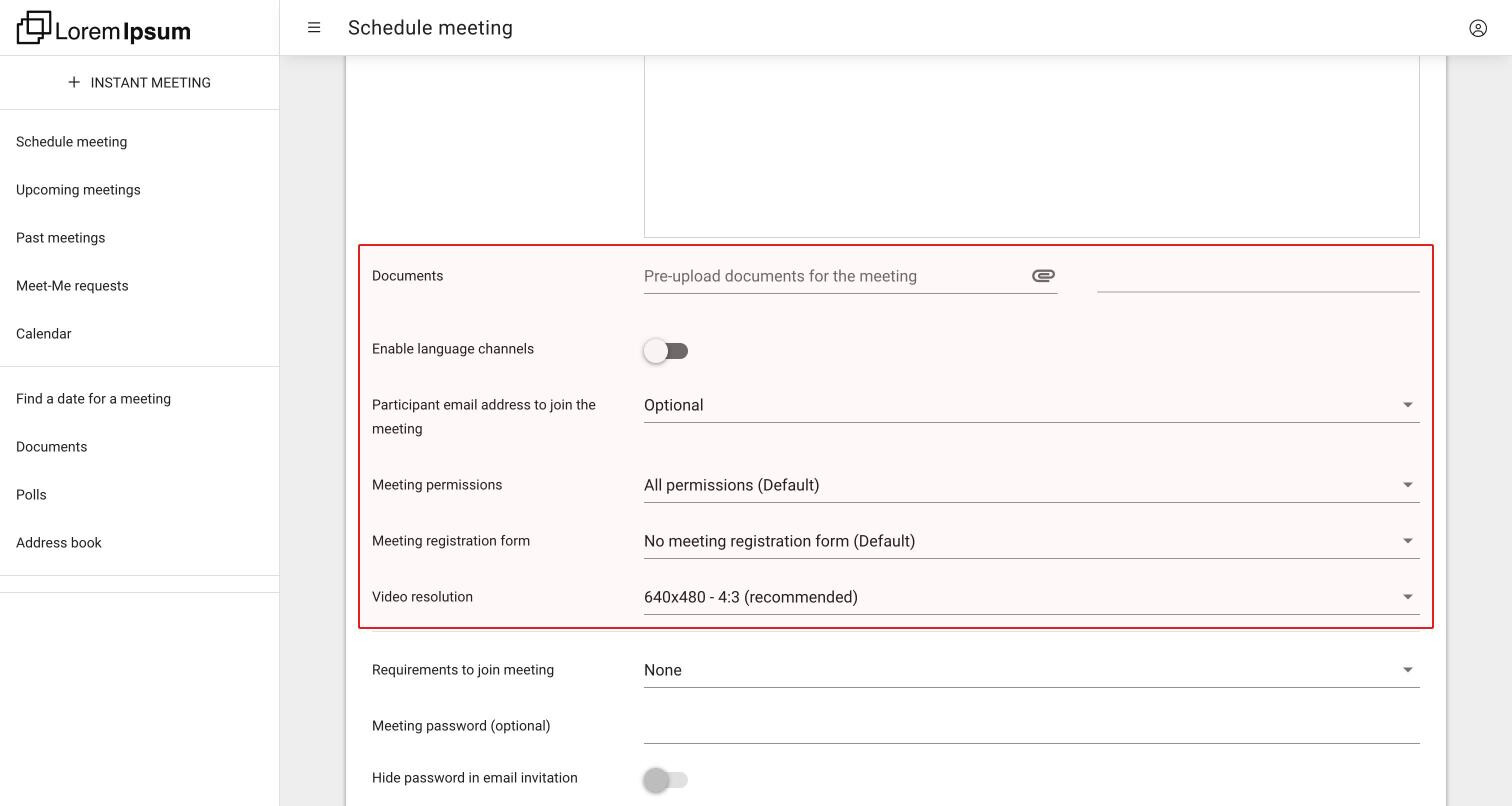Expand the Meeting permissions dropdown
This screenshot has width=1512, height=806.
point(1032,485)
